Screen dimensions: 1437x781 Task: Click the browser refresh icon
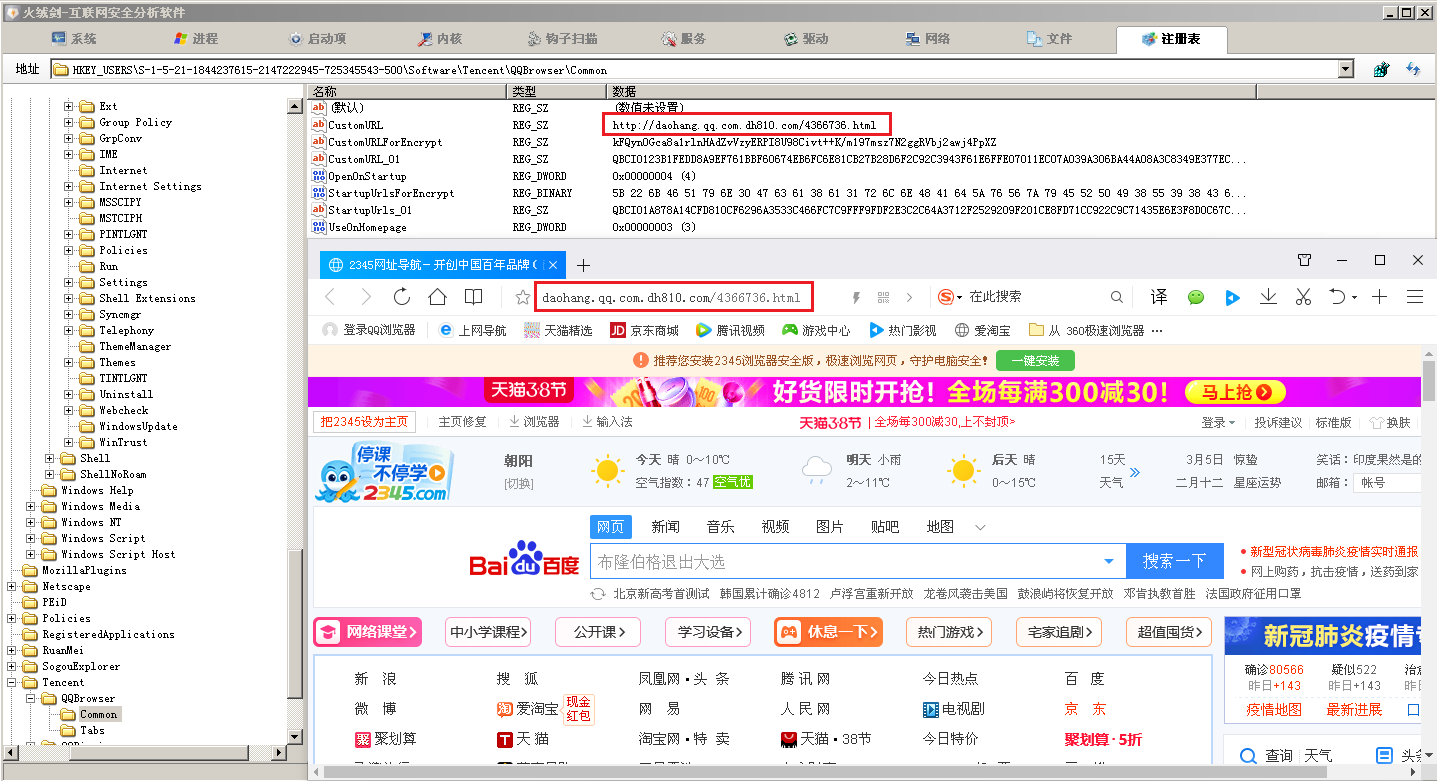pyautogui.click(x=402, y=297)
